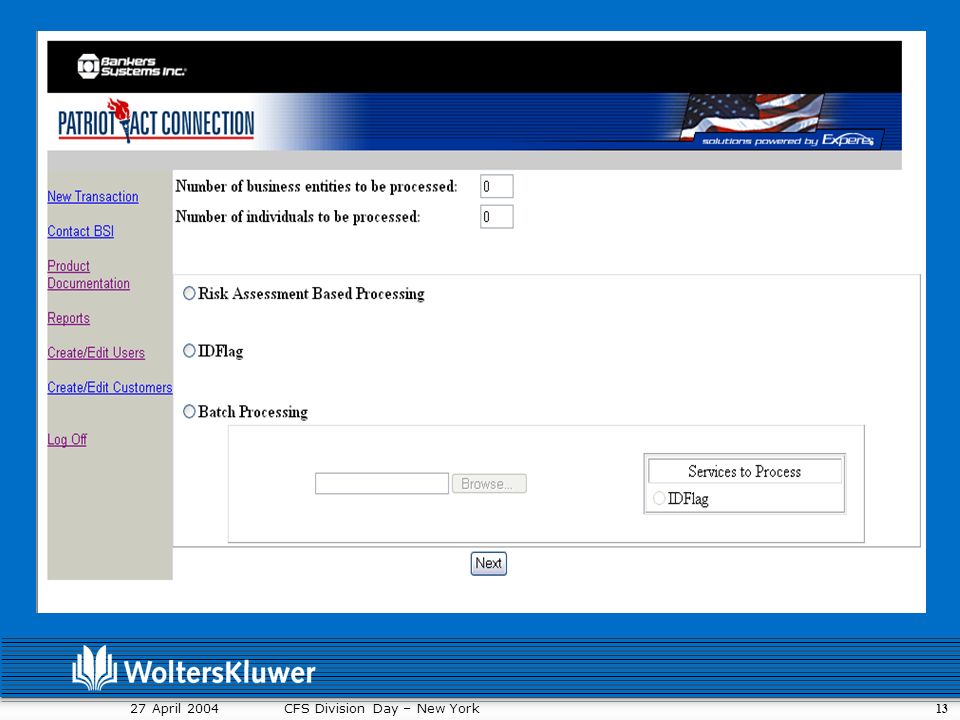The width and height of the screenshot is (960, 720).
Task: Click the Patriot Act Connection logo
Action: [156, 121]
